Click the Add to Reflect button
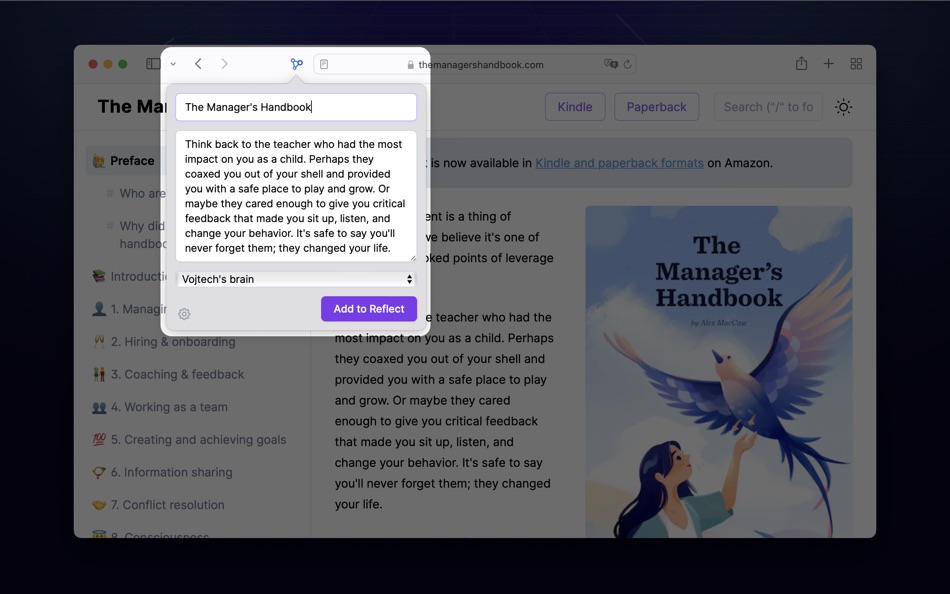This screenshot has height=594, width=950. [x=368, y=309]
